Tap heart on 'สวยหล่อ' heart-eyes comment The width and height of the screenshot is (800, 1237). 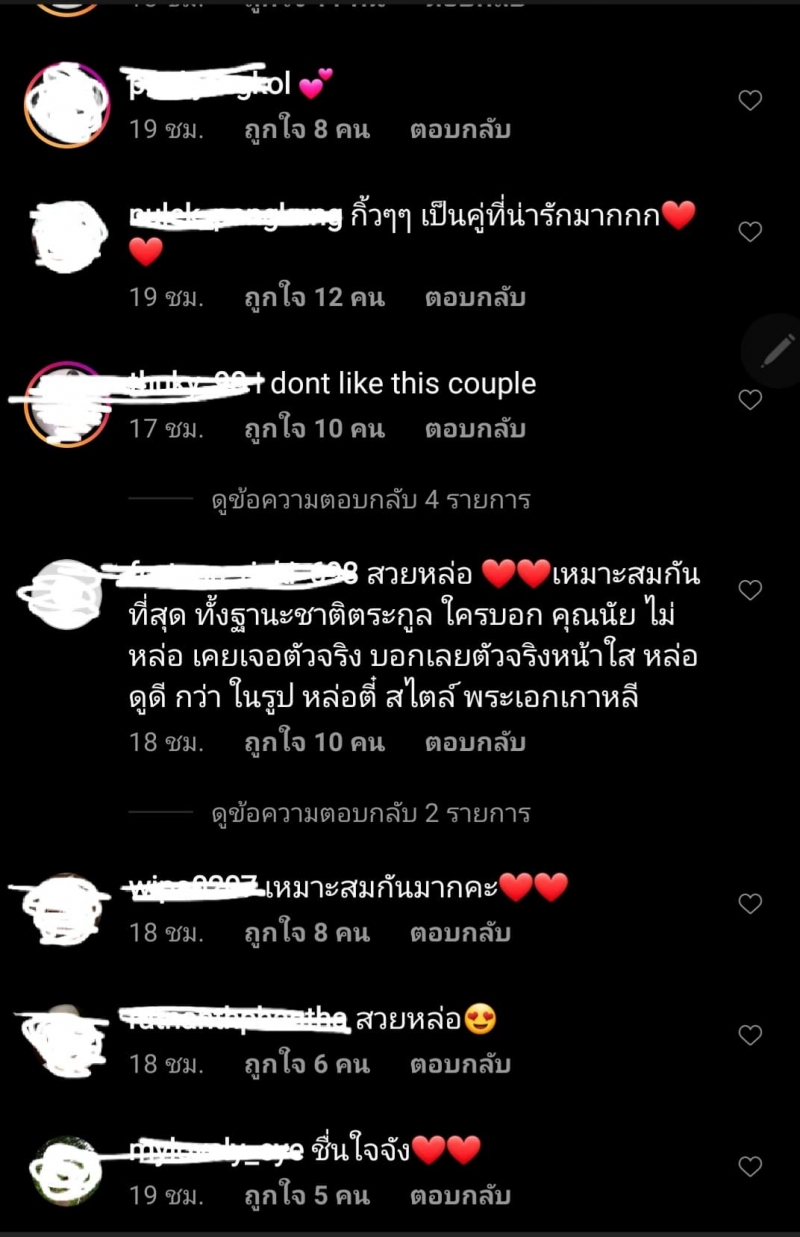coord(750,1035)
